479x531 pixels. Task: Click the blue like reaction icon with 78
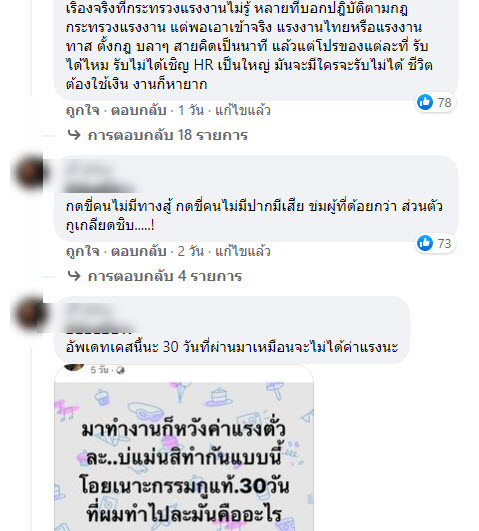[425, 102]
